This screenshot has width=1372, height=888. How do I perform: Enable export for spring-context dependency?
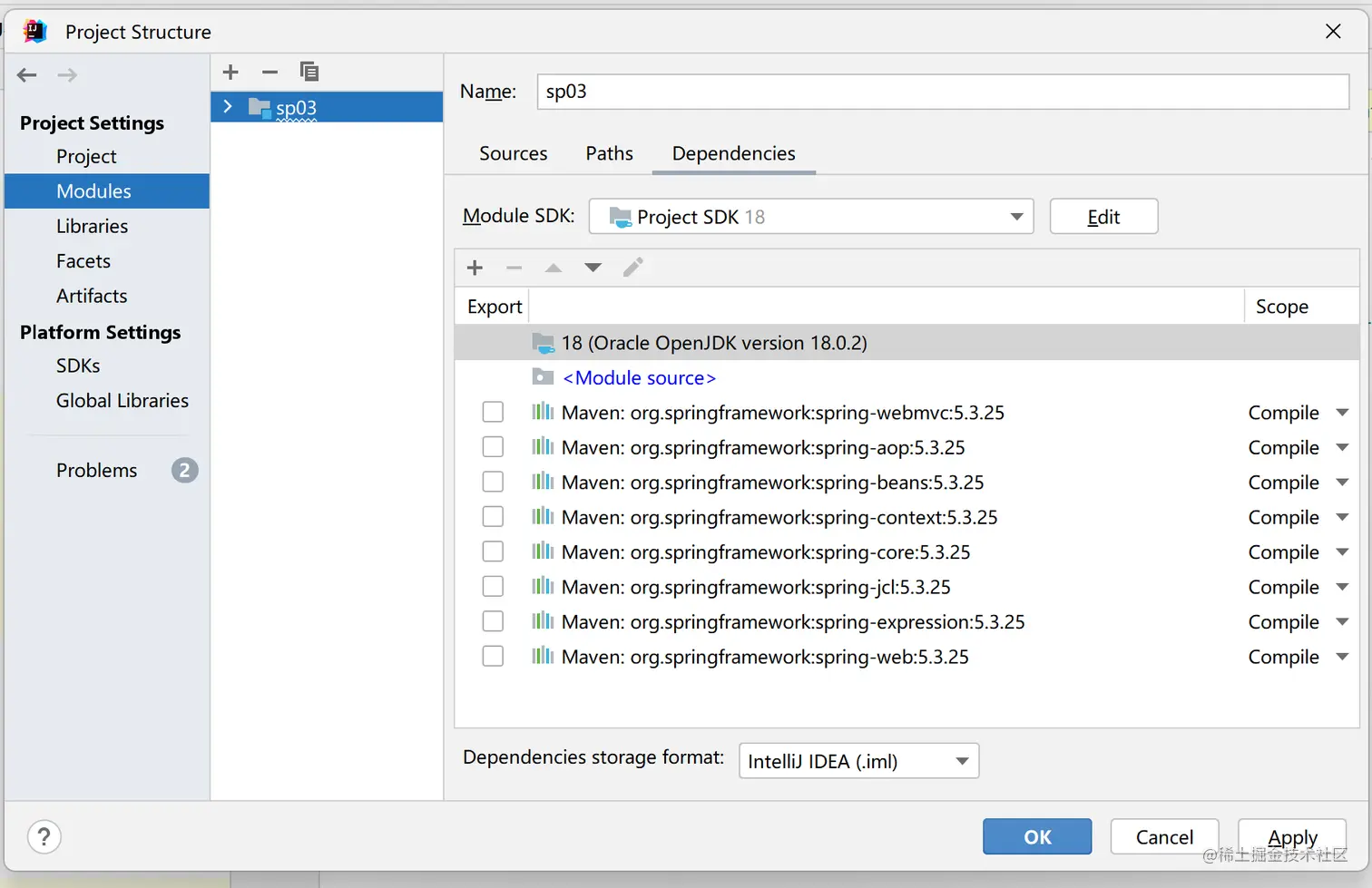point(493,517)
